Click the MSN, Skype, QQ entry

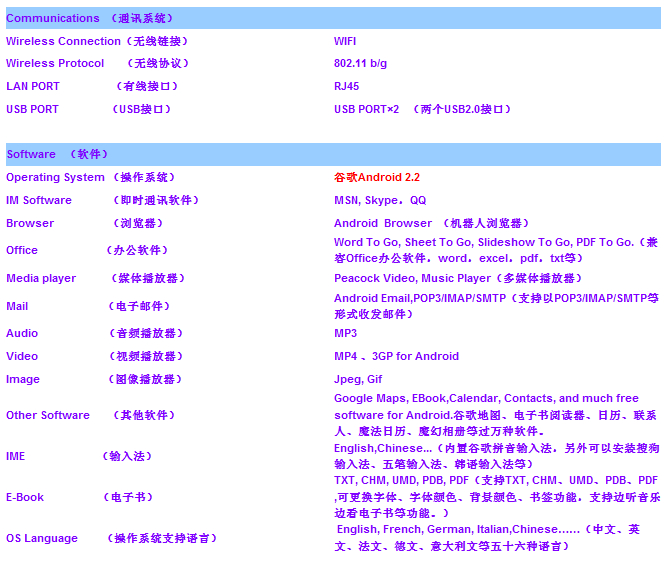pos(380,200)
